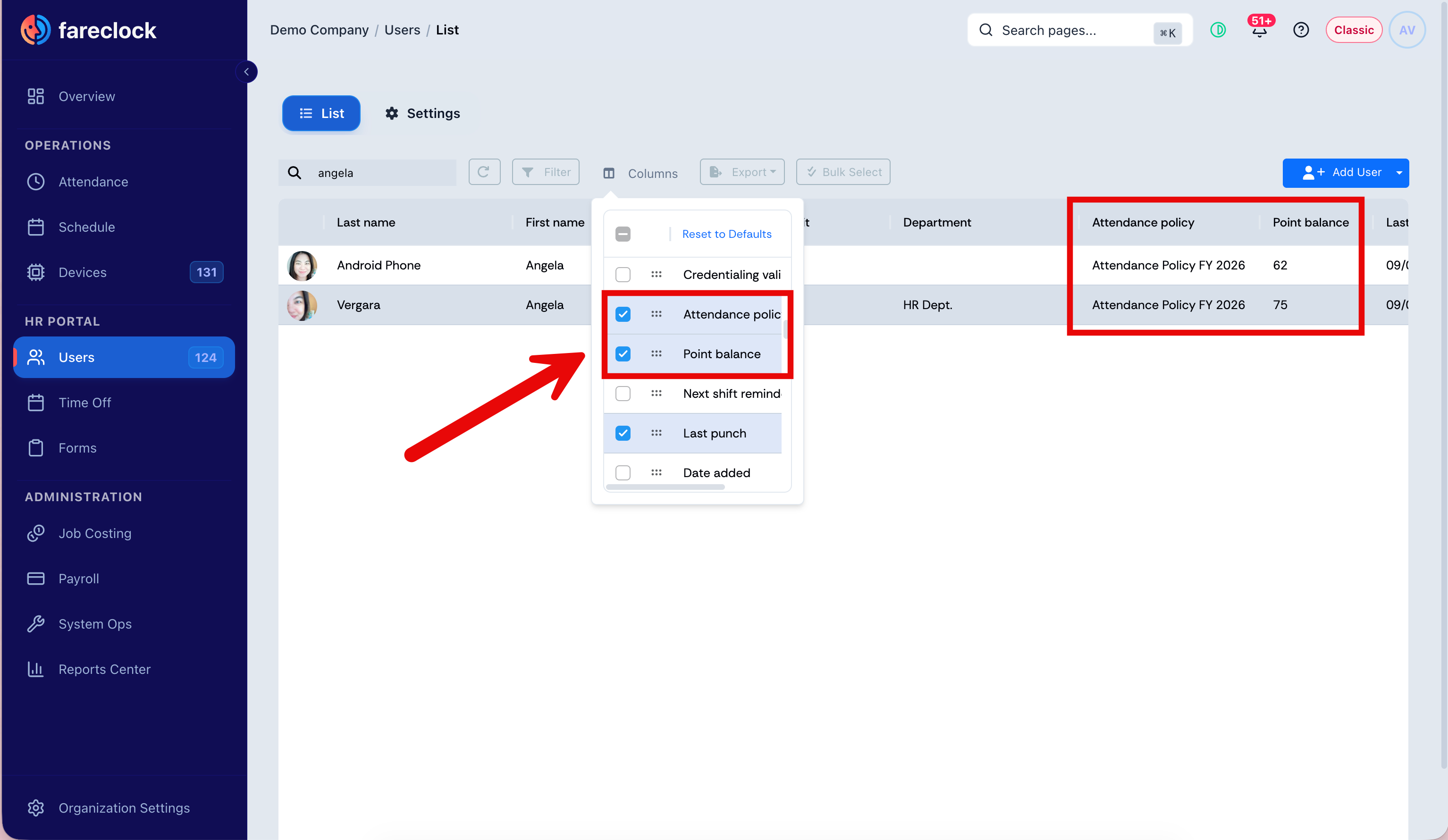The width and height of the screenshot is (1448, 840).
Task: Click the notifications bell icon
Action: tap(1259, 31)
